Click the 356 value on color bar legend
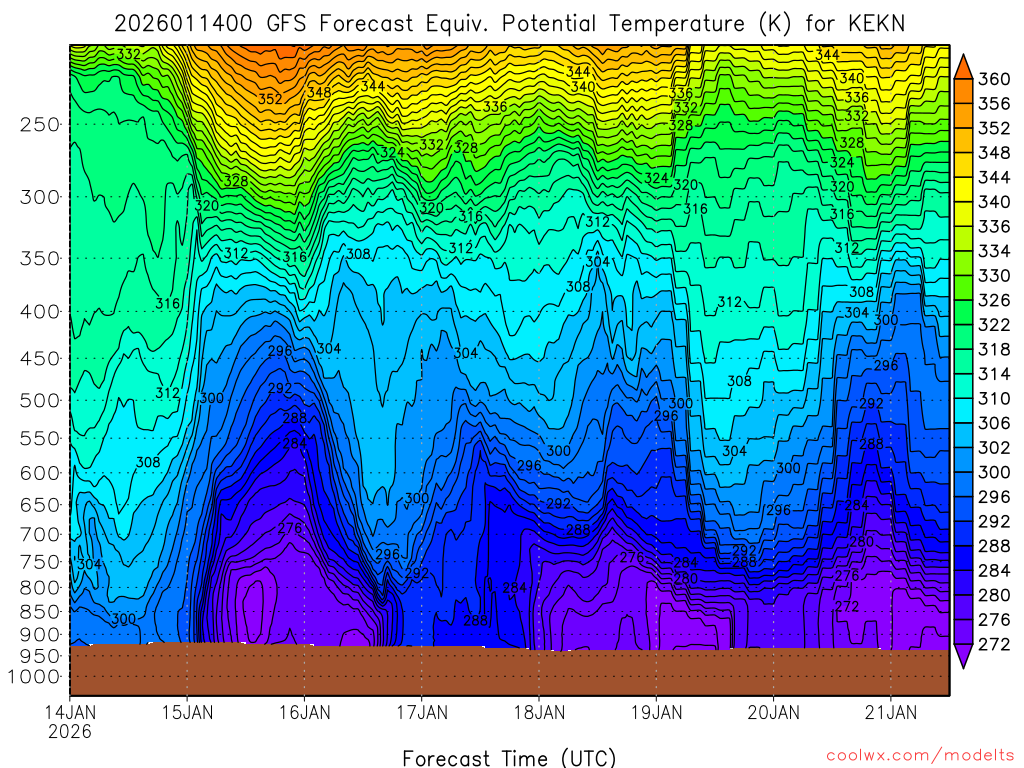Screen dimensions: 1024x768 point(994,104)
